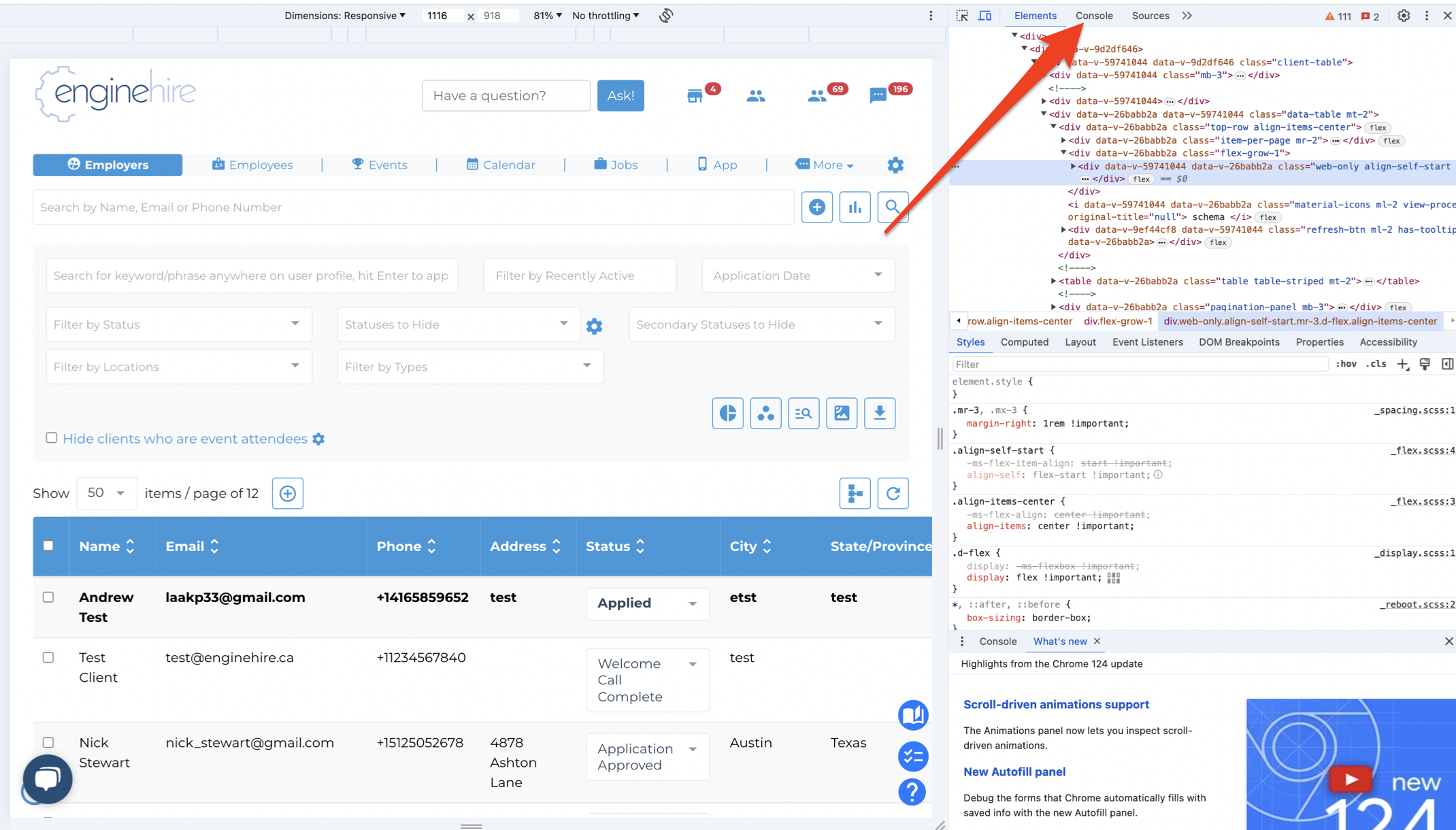The image size is (1456, 830).
Task: Click the image export icon
Action: pyautogui.click(x=842, y=413)
